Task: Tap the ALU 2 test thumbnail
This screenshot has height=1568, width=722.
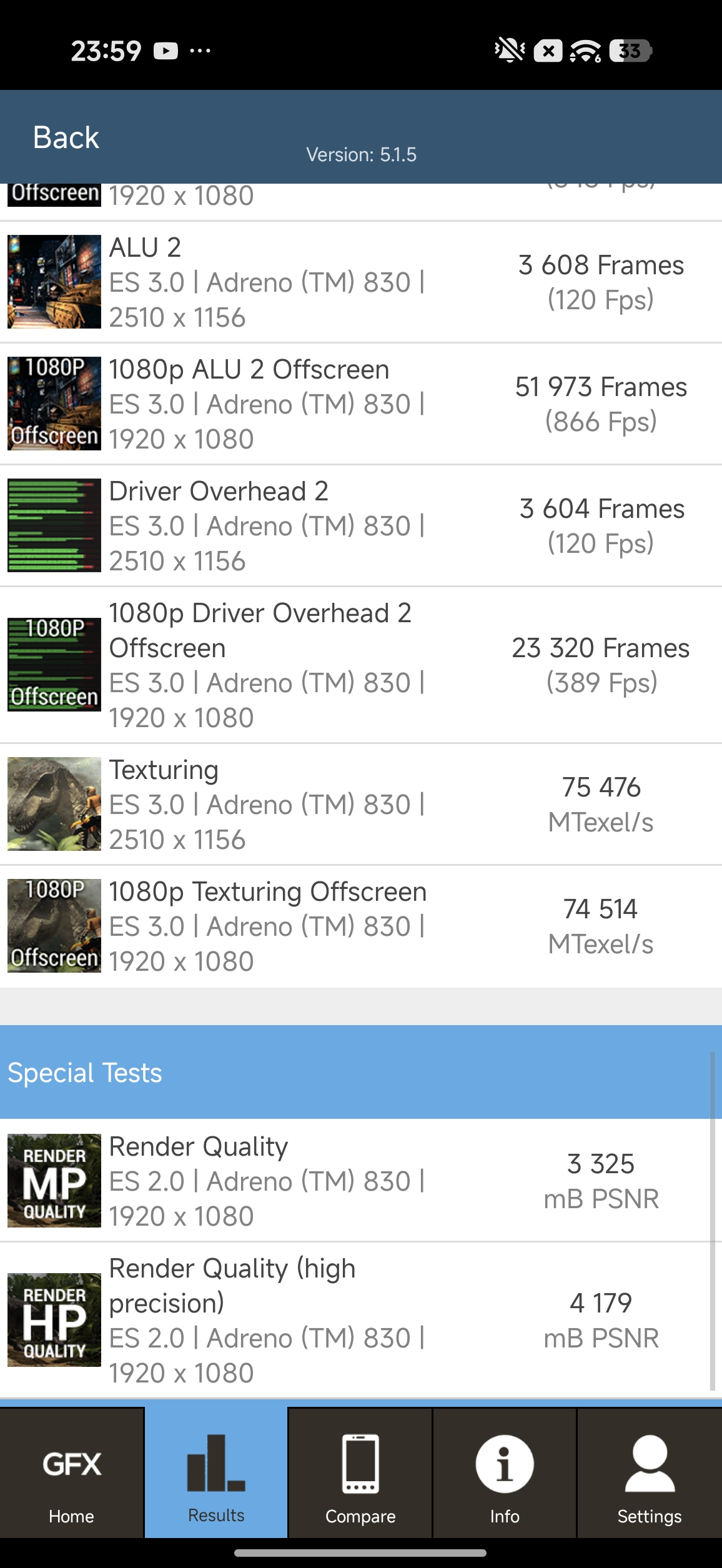Action: click(54, 282)
